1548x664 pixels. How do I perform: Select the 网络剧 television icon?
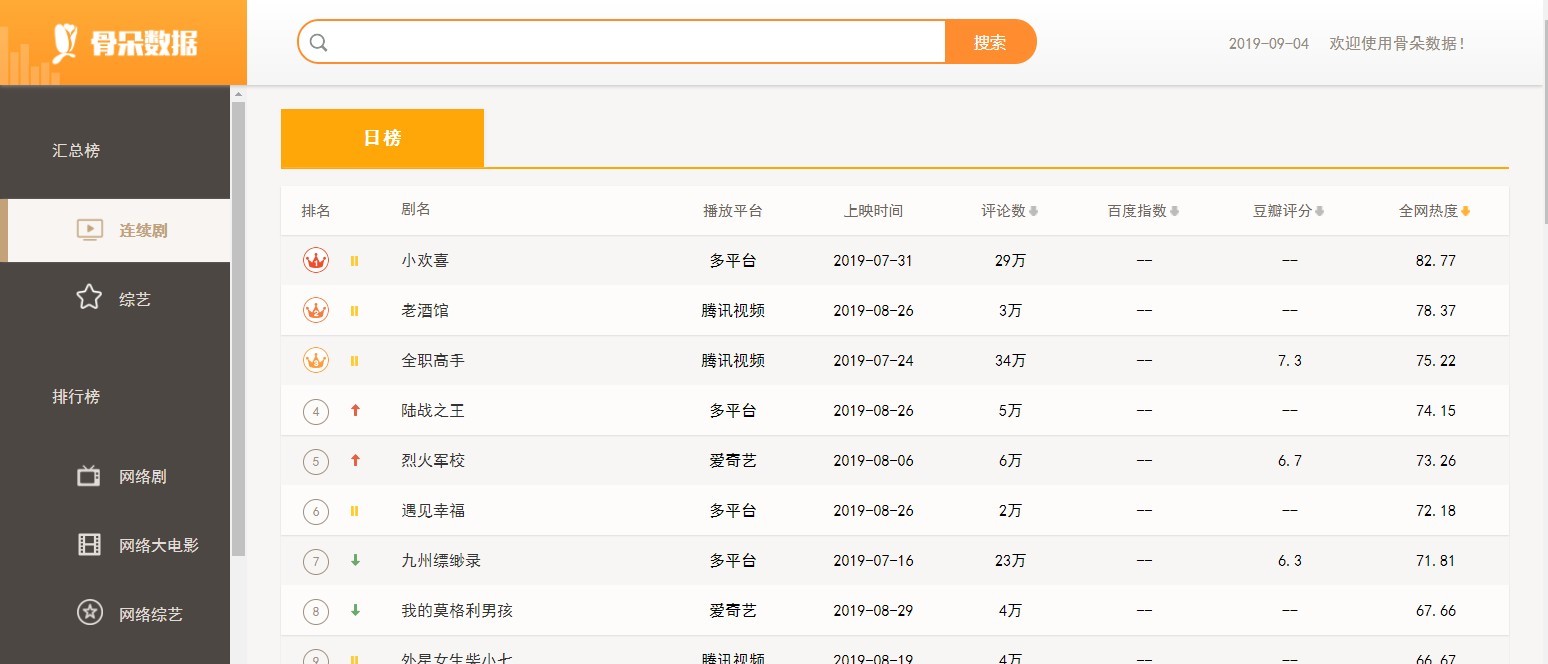click(89, 476)
